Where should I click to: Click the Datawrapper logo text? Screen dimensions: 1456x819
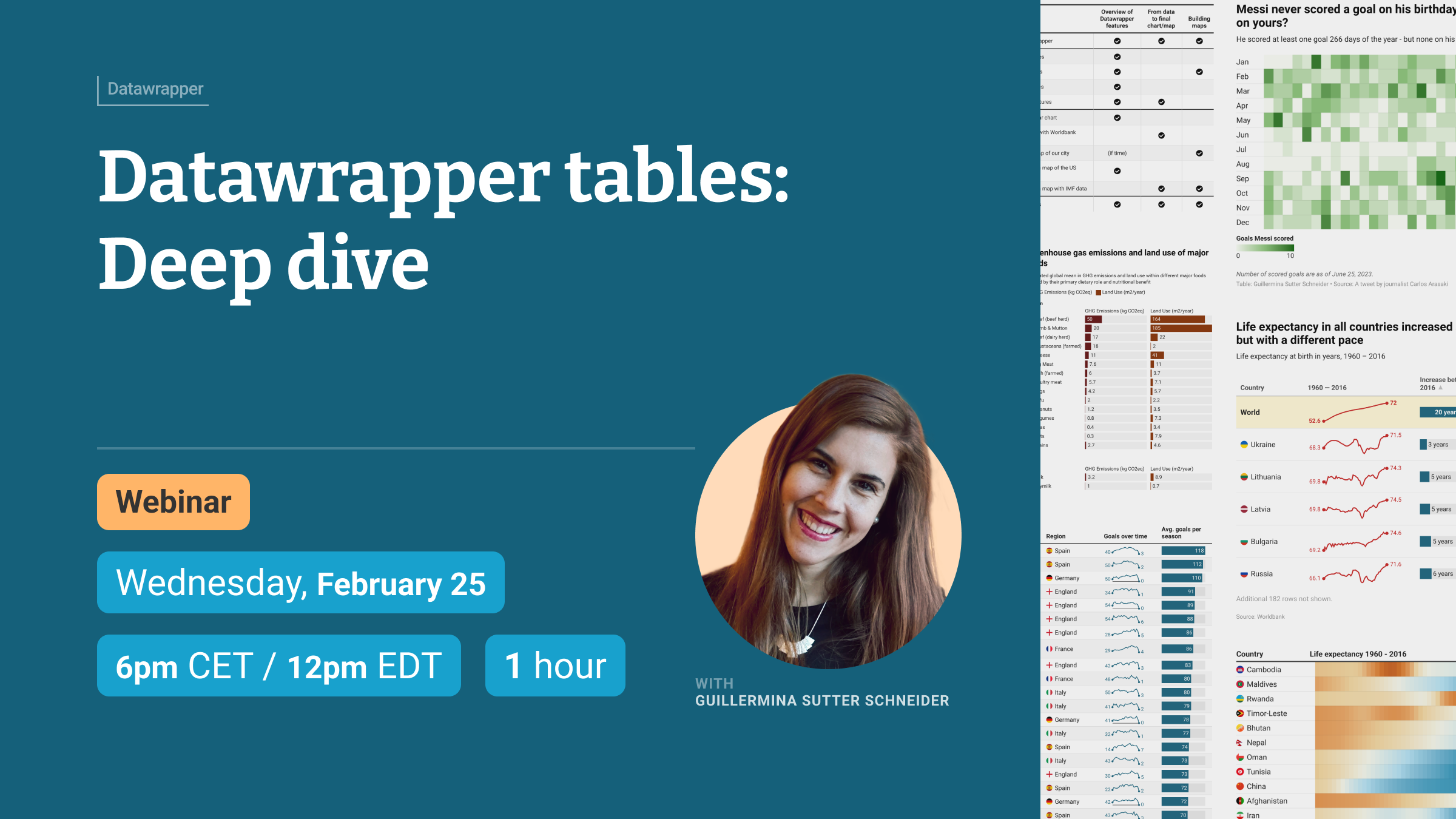155,89
